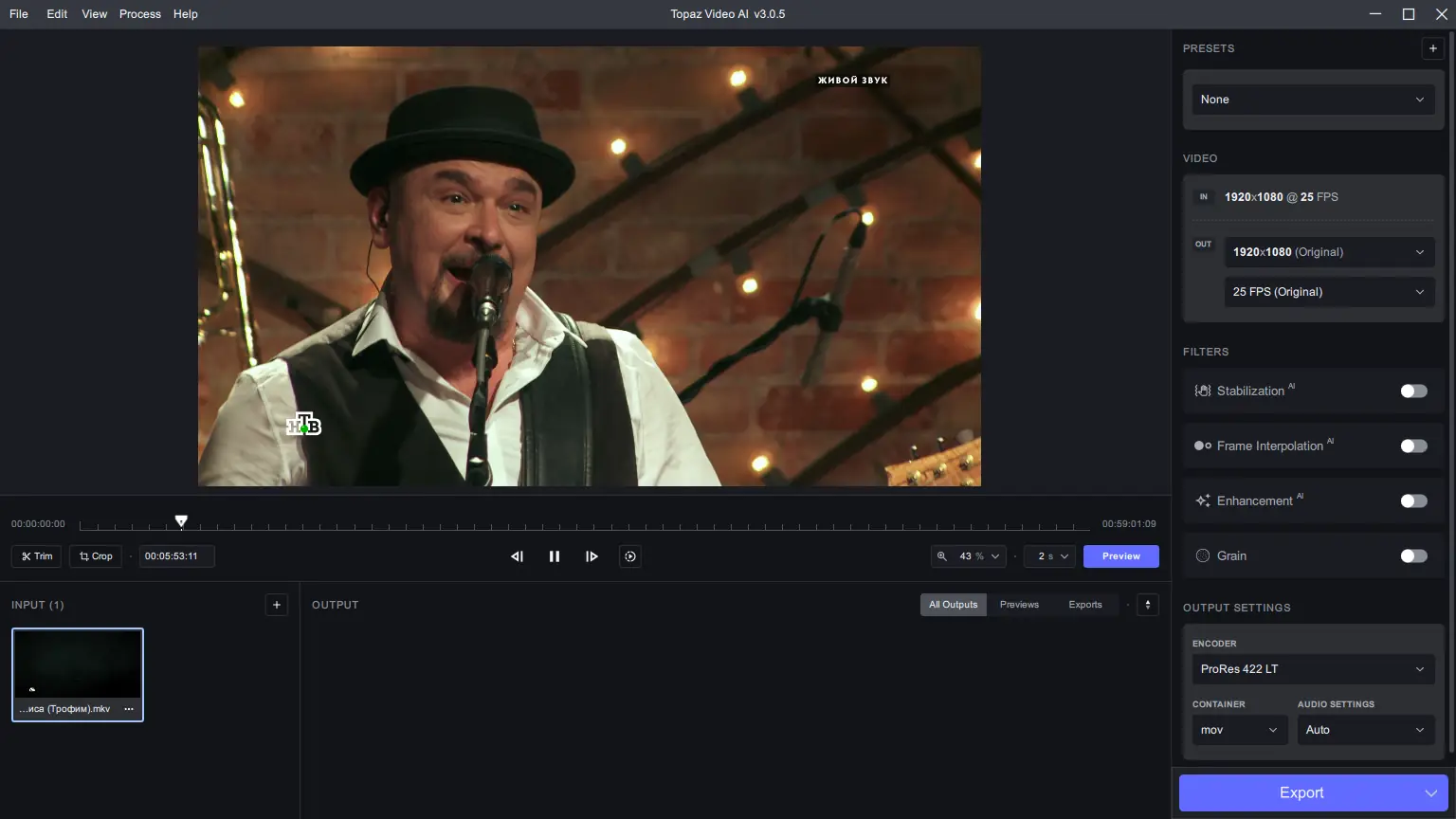Image resolution: width=1456 pixels, height=819 pixels.
Task: Open the File menu
Action: [19, 14]
